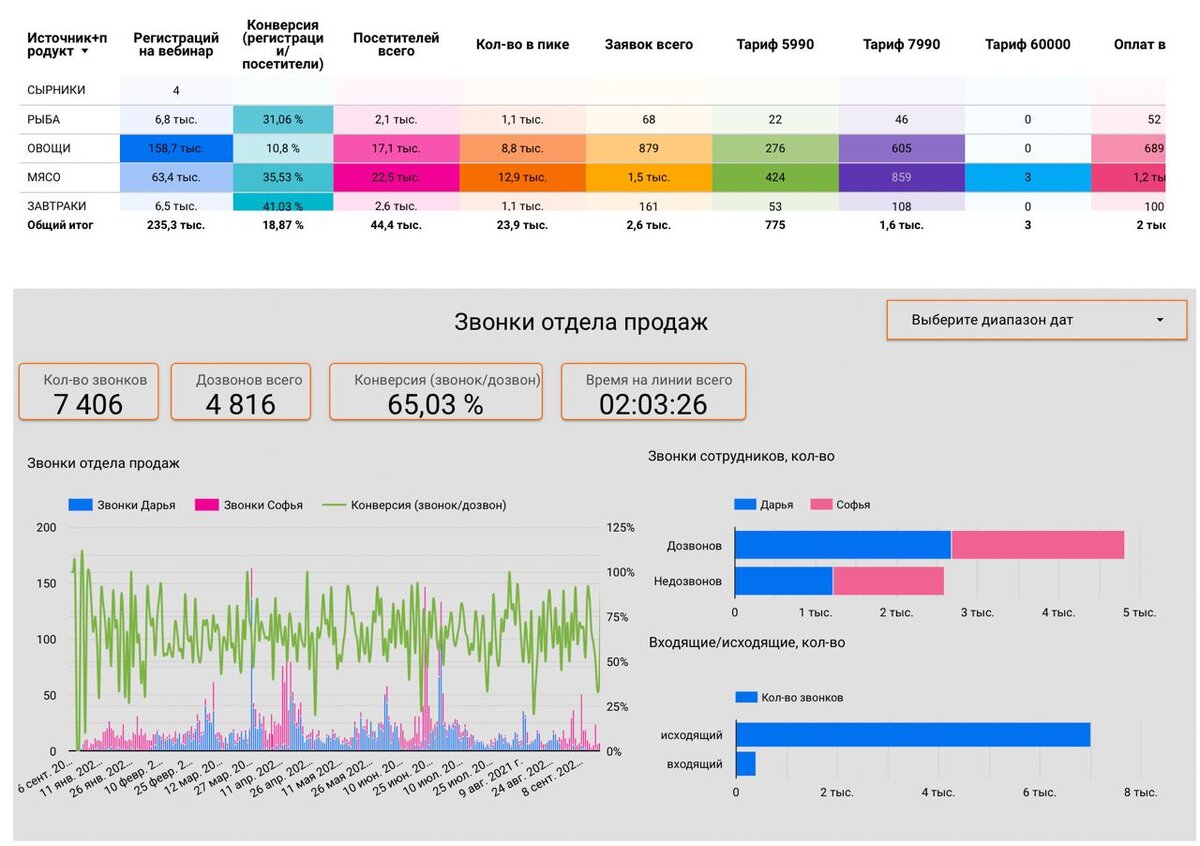Toggle Звонки Софья legend entry

(x=249, y=505)
